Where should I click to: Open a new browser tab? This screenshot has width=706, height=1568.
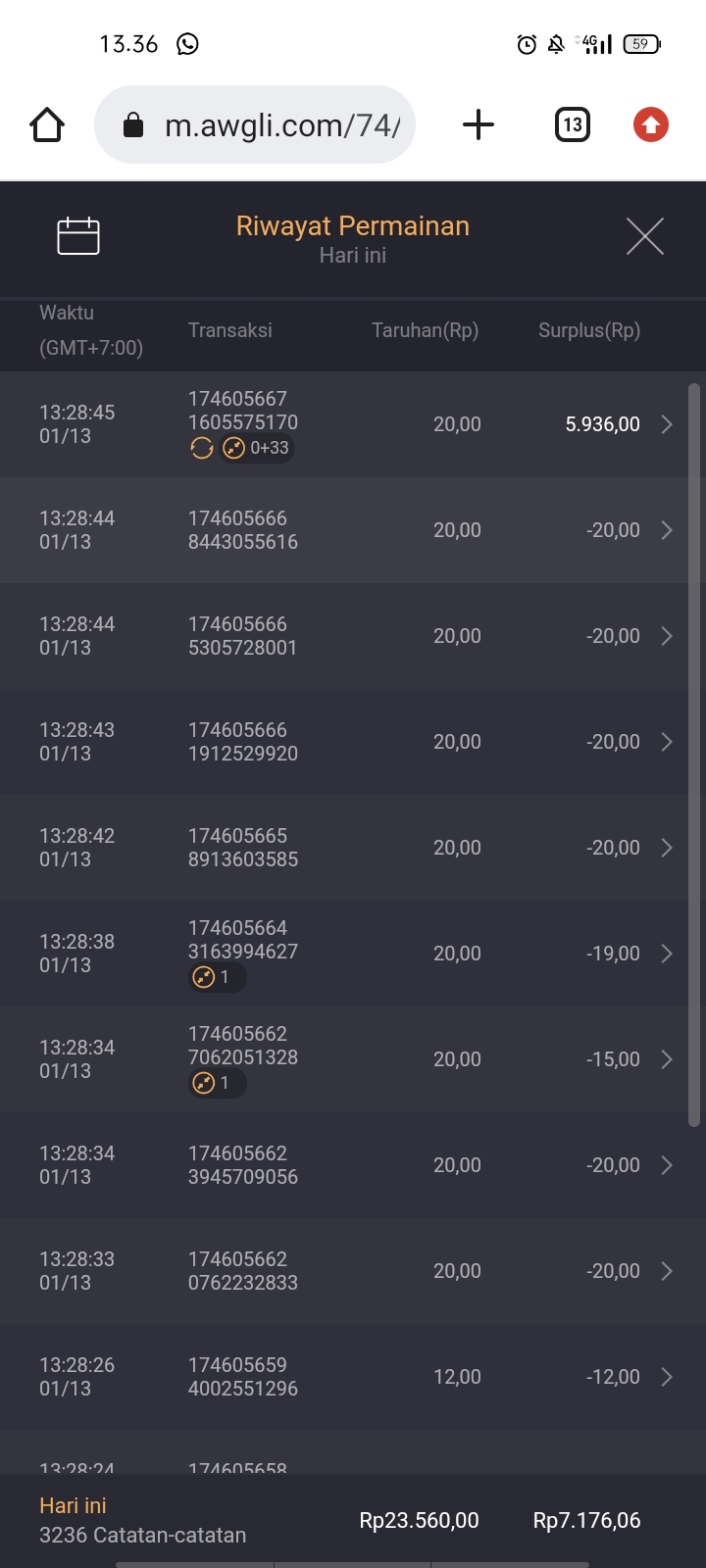(478, 125)
